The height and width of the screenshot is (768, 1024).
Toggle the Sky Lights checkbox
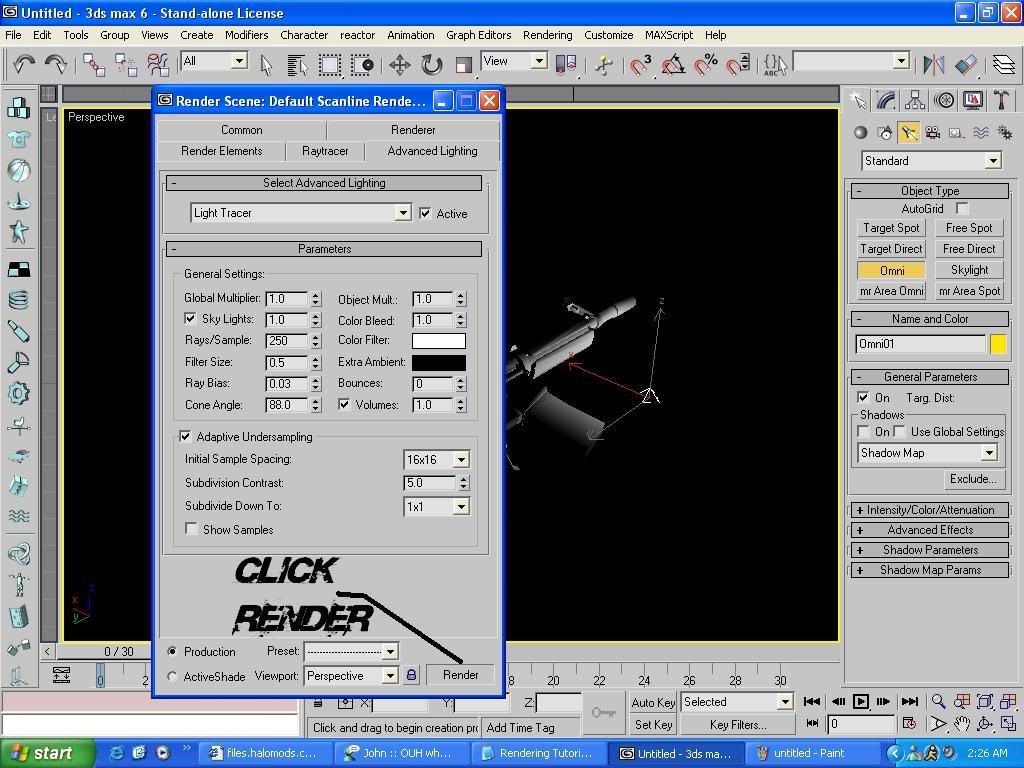pyautogui.click(x=190, y=318)
